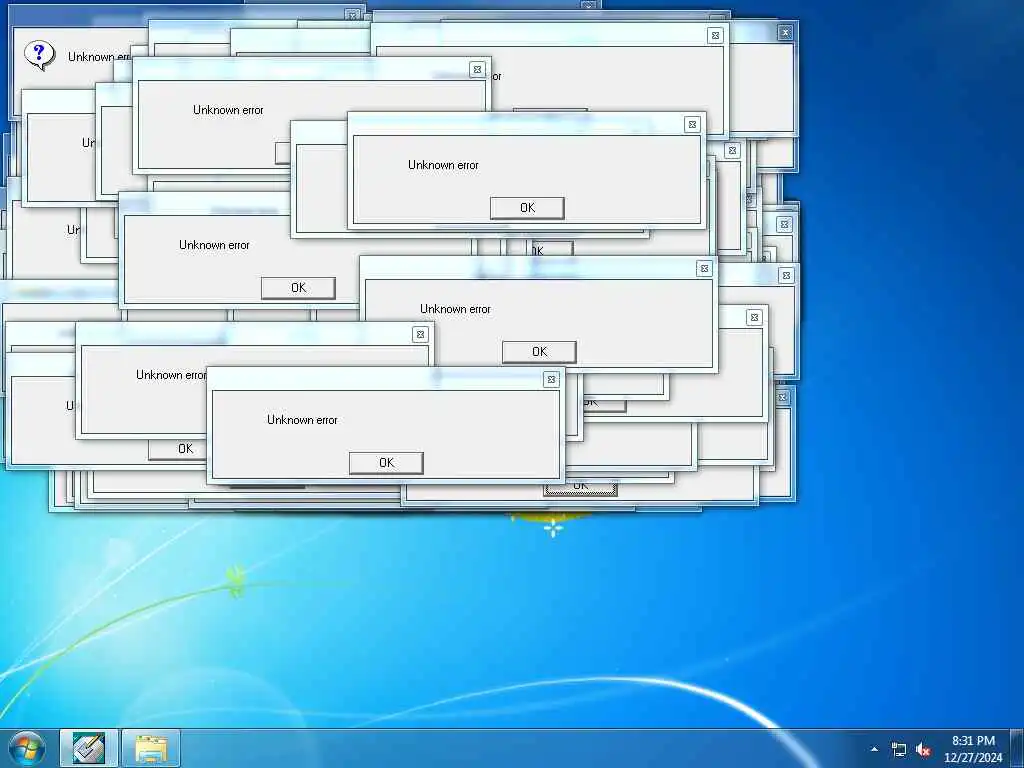Open the pencil-and-checkmark app in the taskbar
The image size is (1024, 768).
(89, 748)
